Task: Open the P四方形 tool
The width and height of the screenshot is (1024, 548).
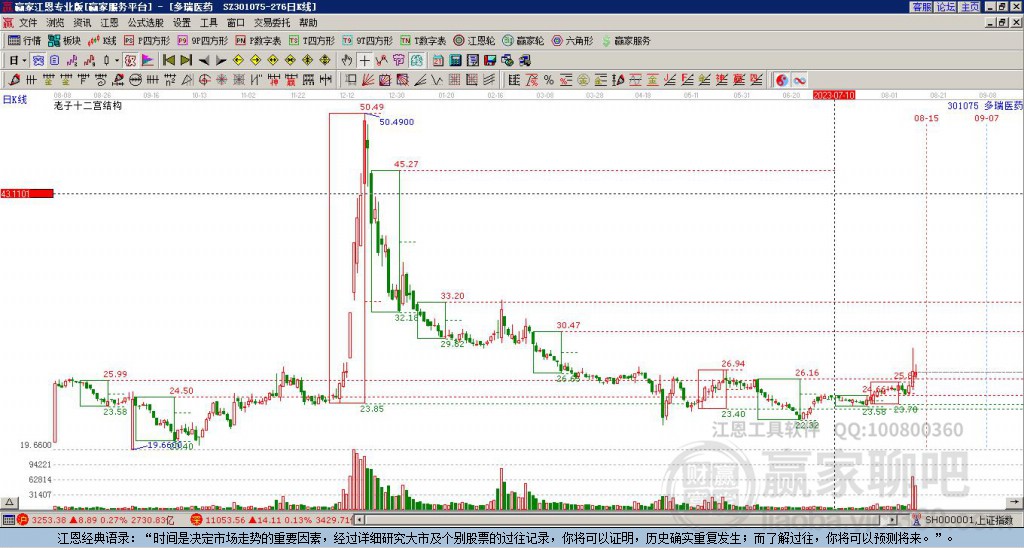Action: [x=147, y=40]
